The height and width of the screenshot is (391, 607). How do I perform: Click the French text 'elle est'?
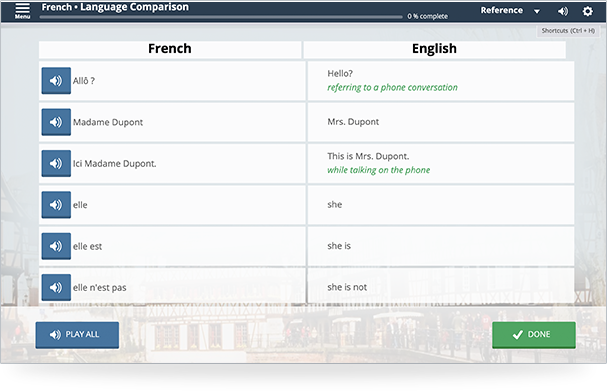[x=87, y=247]
